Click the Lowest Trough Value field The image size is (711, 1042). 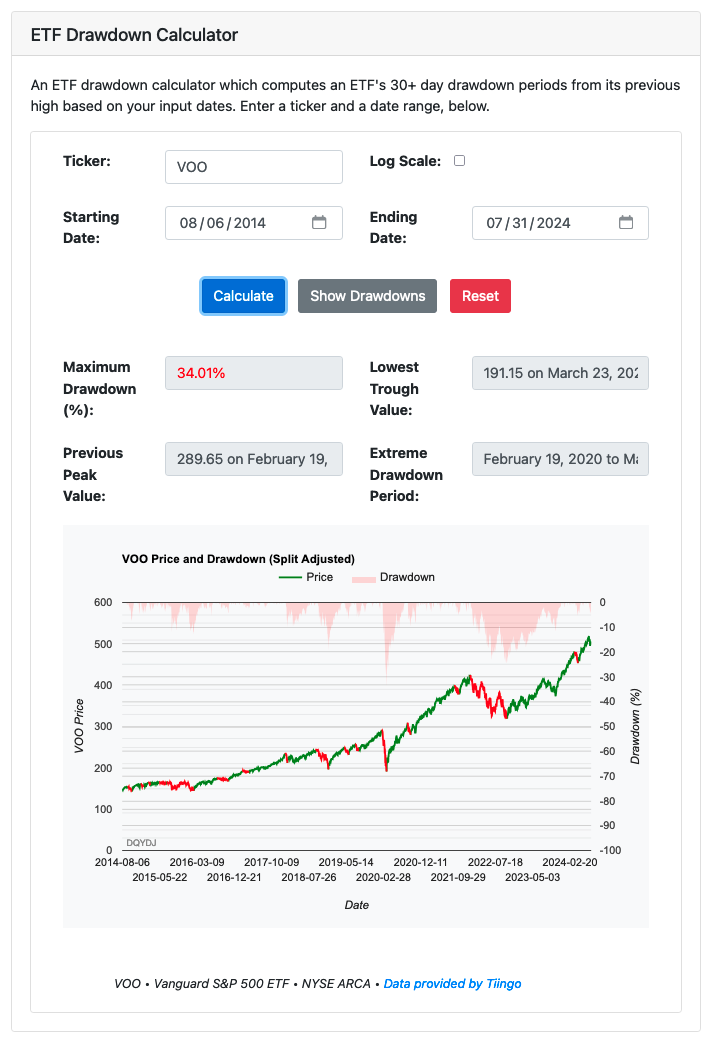(x=559, y=372)
